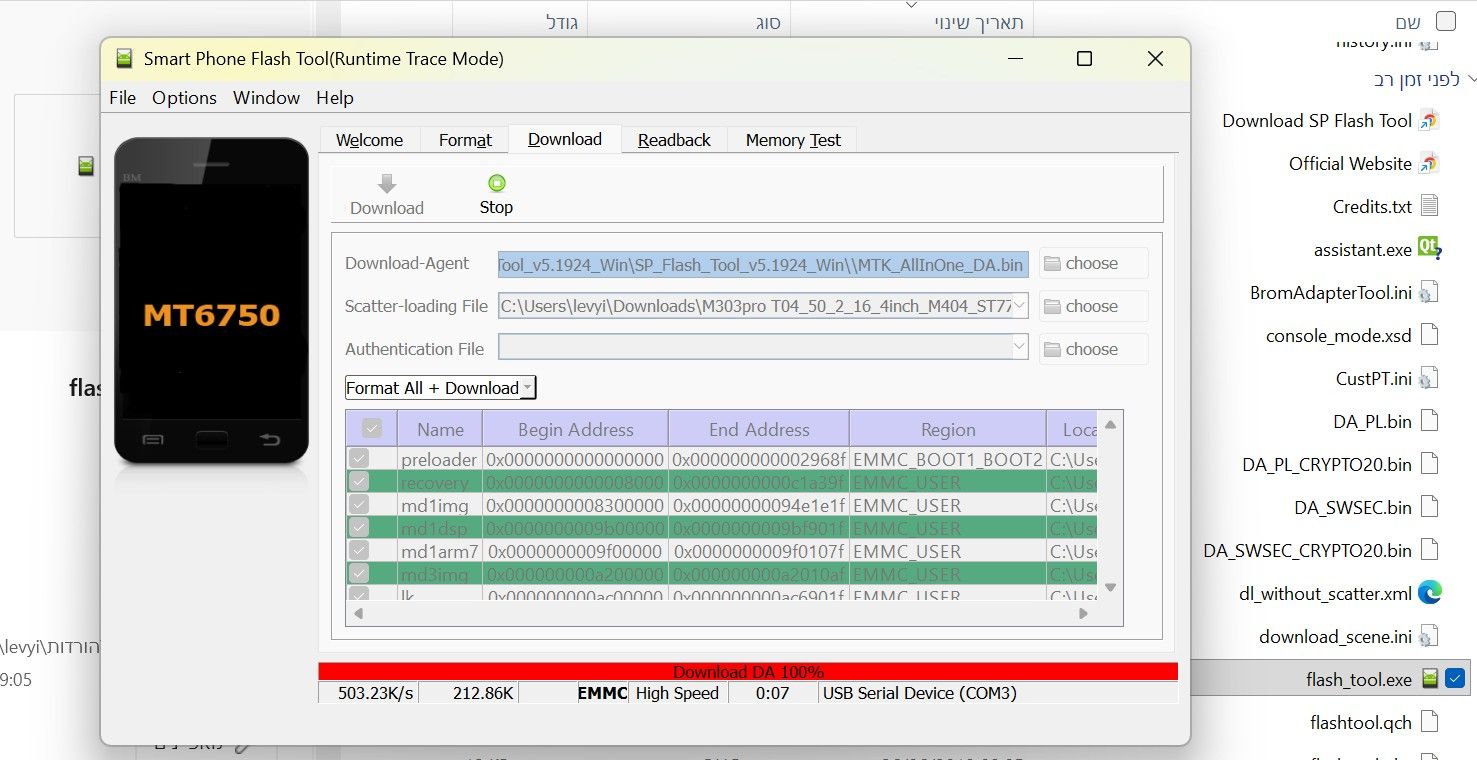Screen dimensions: 1477x760
Task: Open the Window menu
Action: 266,97
